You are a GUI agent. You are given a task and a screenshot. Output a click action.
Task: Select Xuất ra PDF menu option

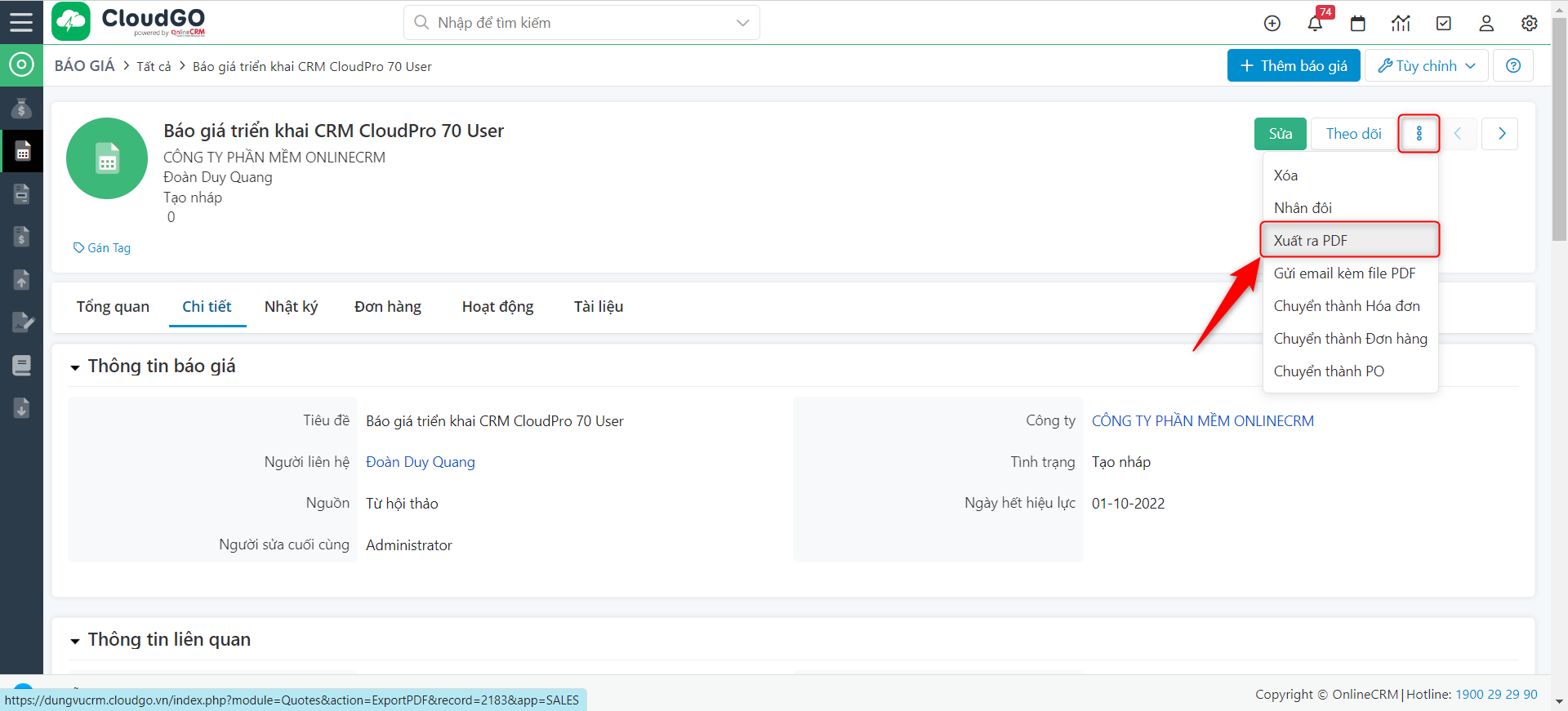tap(1311, 241)
